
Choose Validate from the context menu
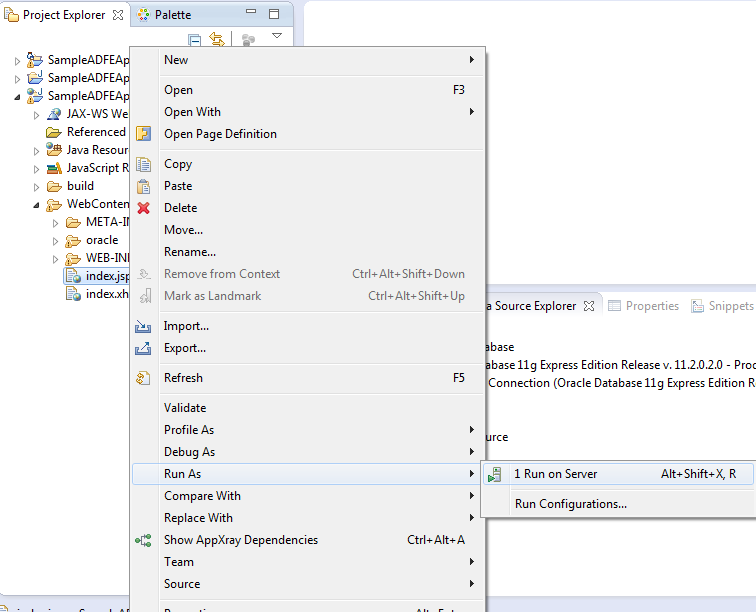tap(309, 408)
